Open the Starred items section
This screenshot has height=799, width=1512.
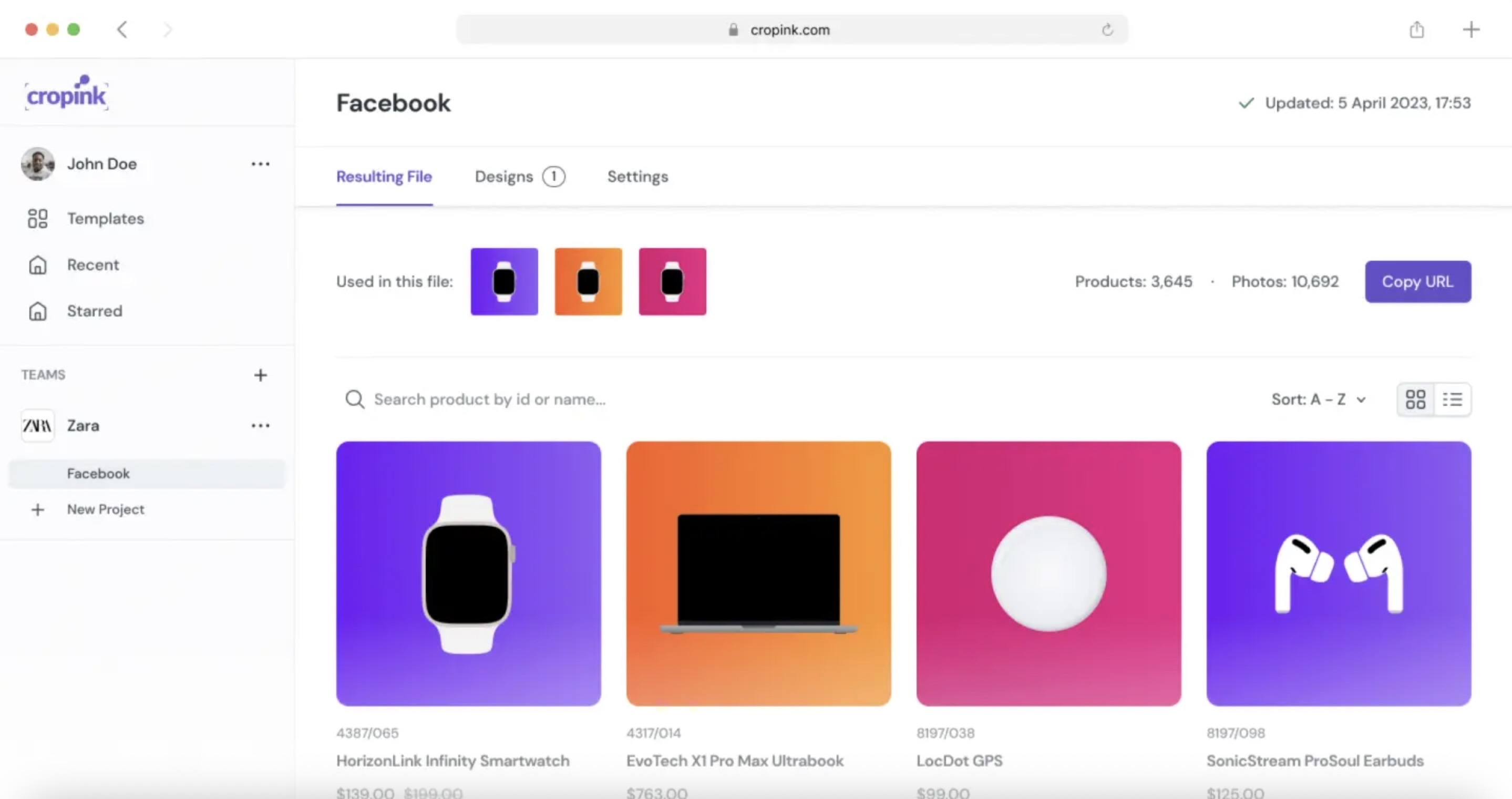[95, 311]
